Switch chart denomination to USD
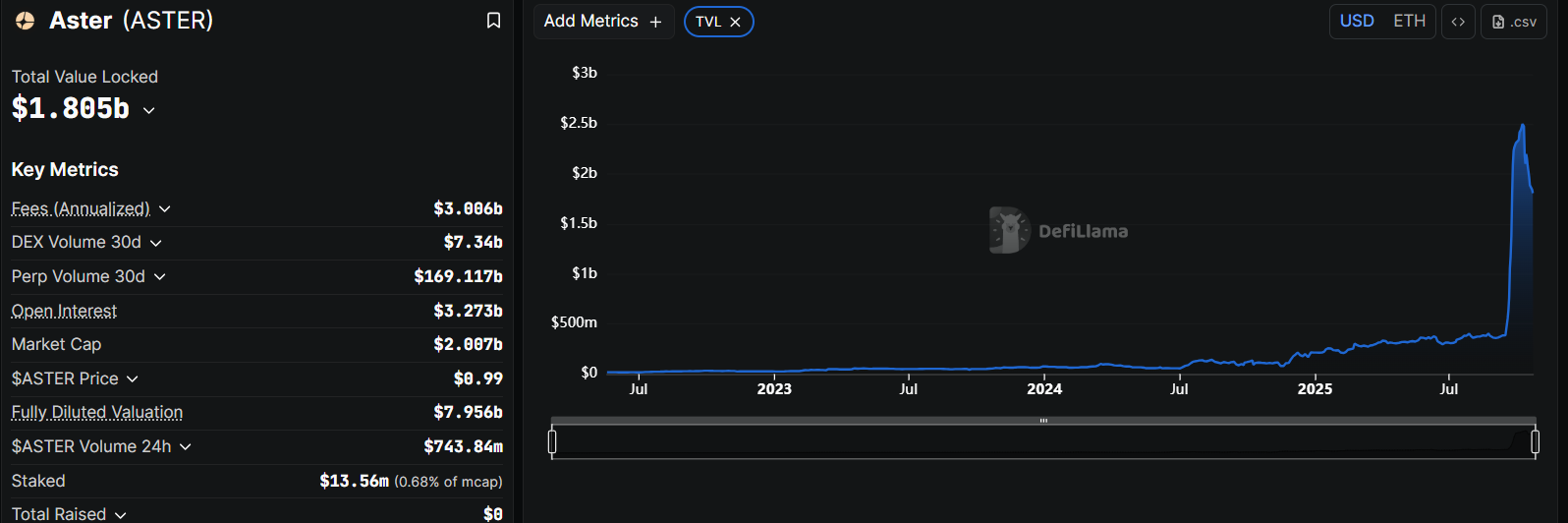This screenshot has width=1568, height=523. pos(1357,22)
